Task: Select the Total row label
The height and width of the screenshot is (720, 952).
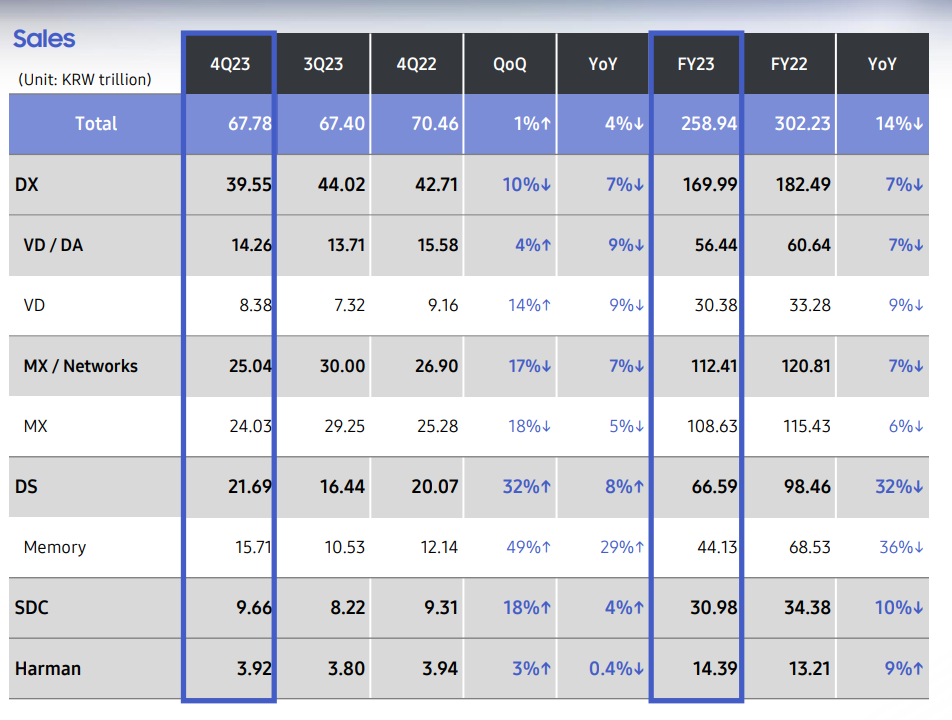Action: click(96, 124)
